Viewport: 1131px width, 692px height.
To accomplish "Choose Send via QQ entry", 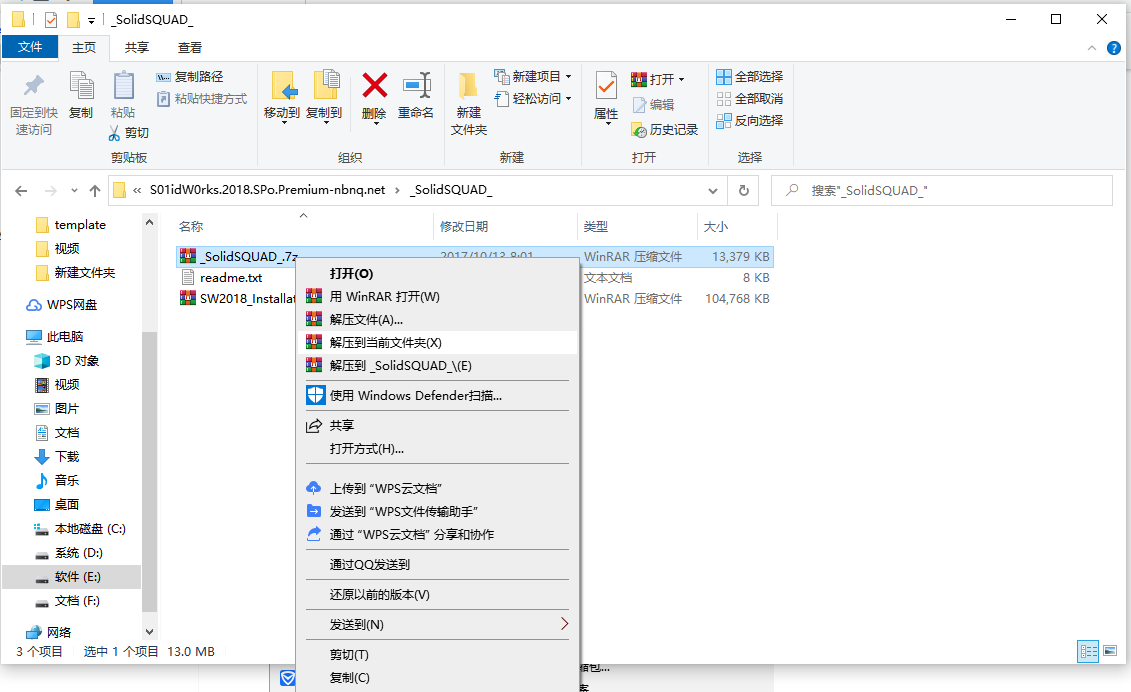I will (437, 564).
